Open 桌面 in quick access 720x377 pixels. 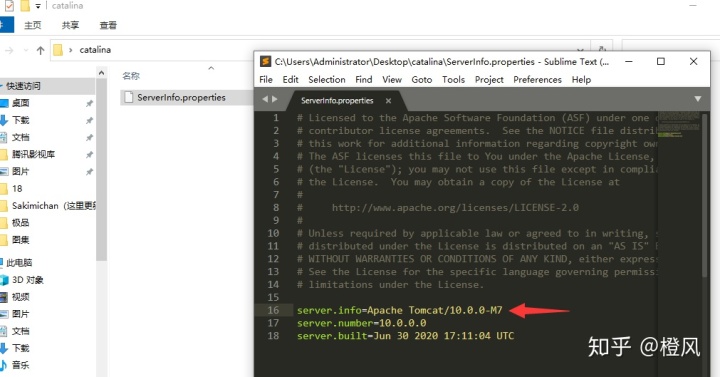point(20,103)
